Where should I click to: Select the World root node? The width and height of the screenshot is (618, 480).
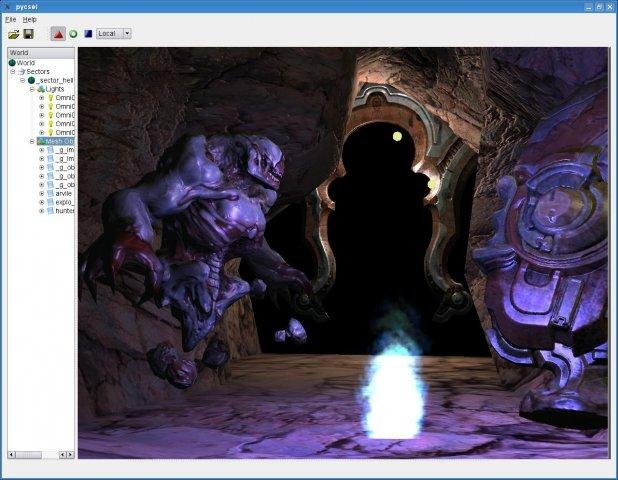click(22, 63)
